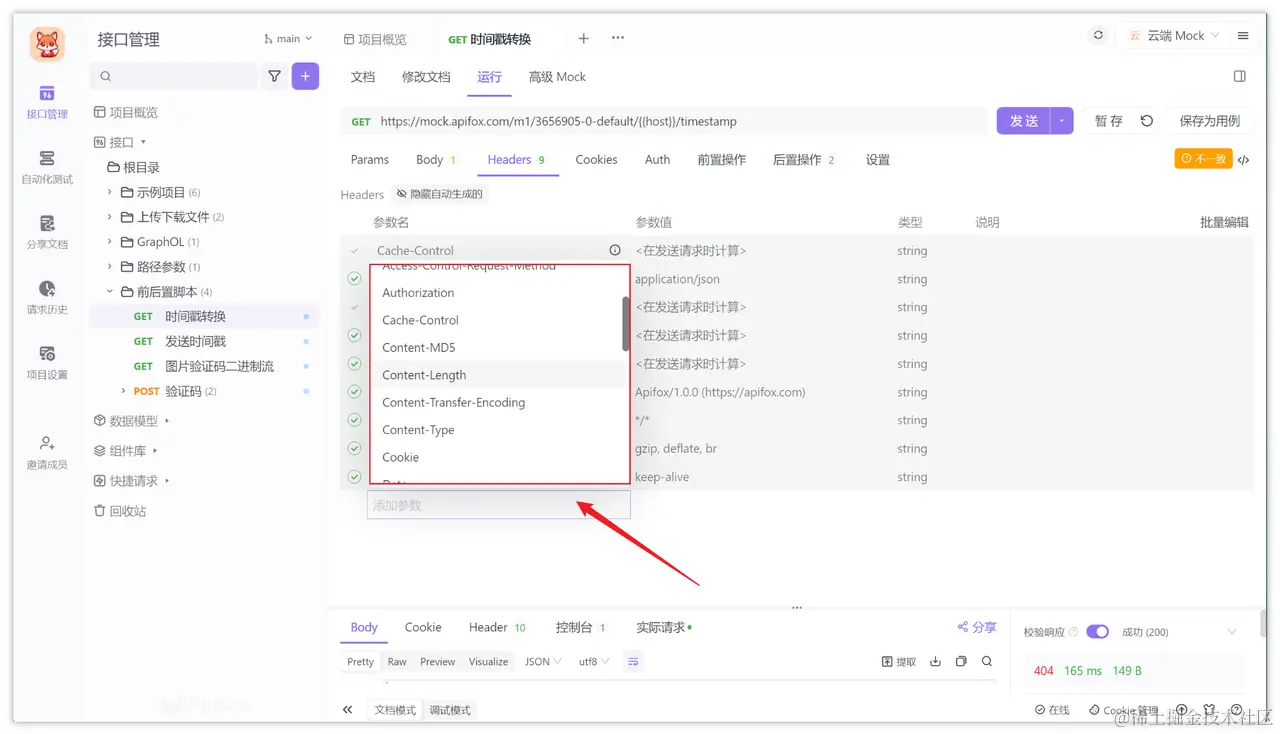Click the 保存为用例 button
1280x734 pixels.
tap(1210, 121)
